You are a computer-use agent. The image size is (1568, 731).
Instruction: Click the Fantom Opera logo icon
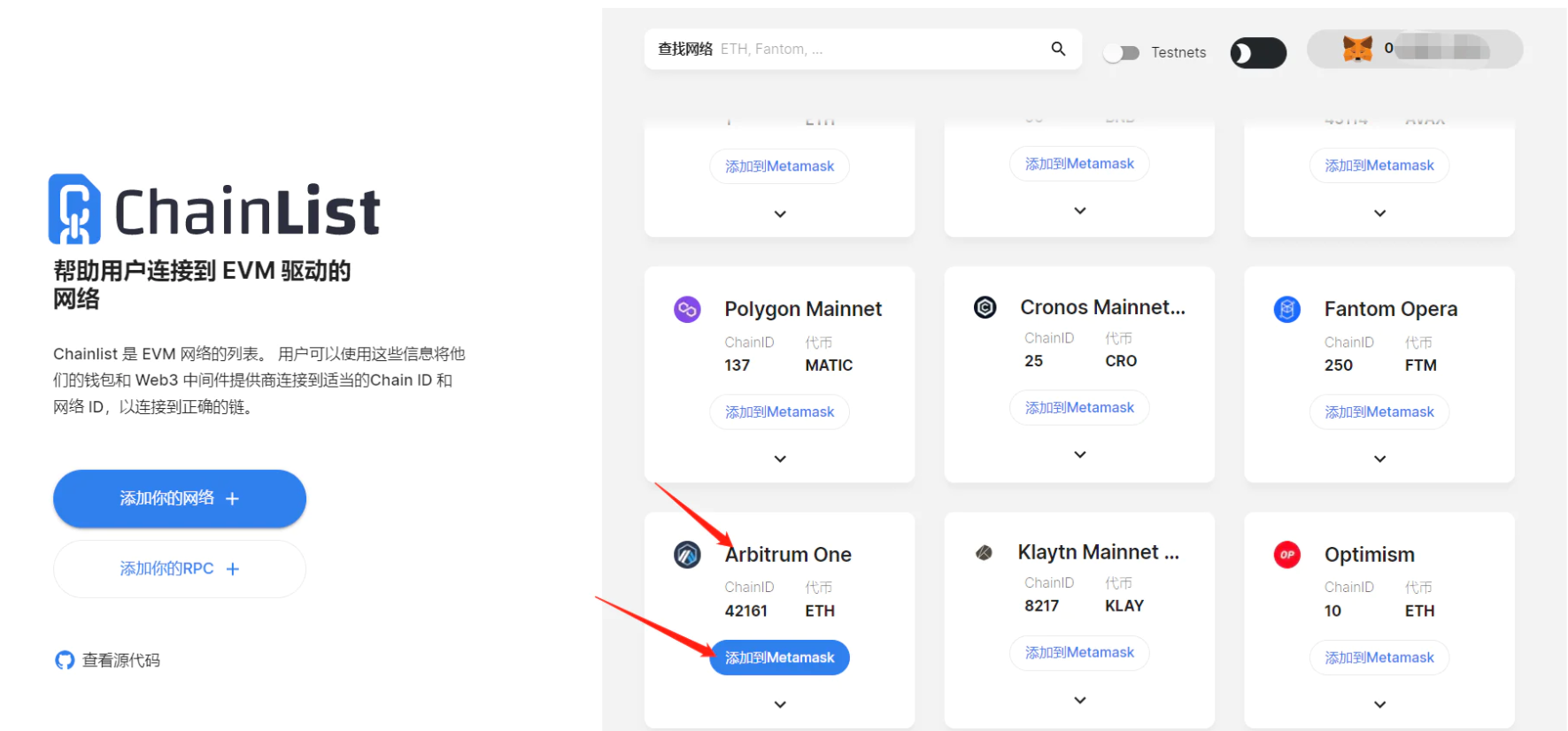[1286, 309]
